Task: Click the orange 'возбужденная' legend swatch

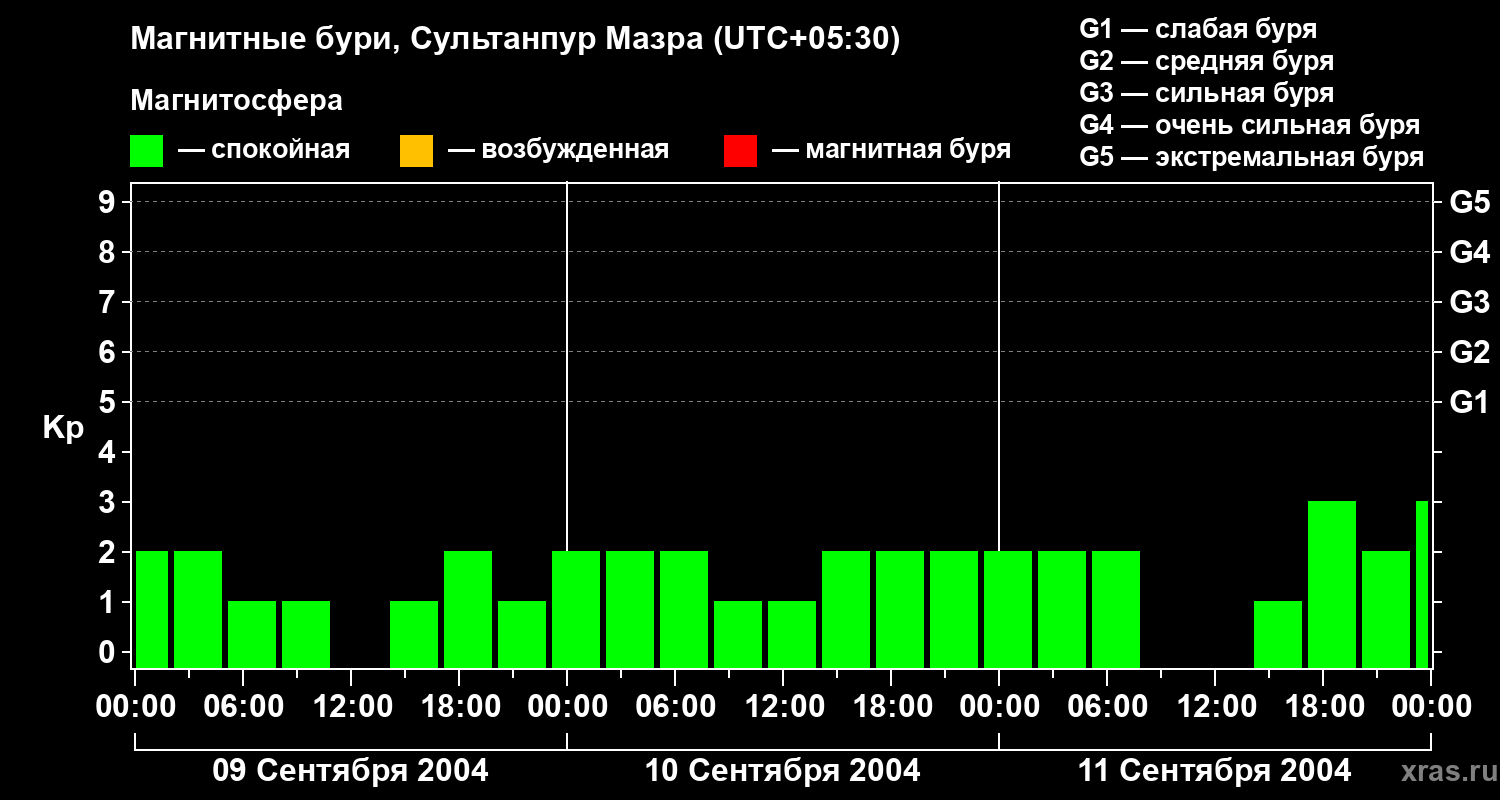Action: [x=416, y=151]
